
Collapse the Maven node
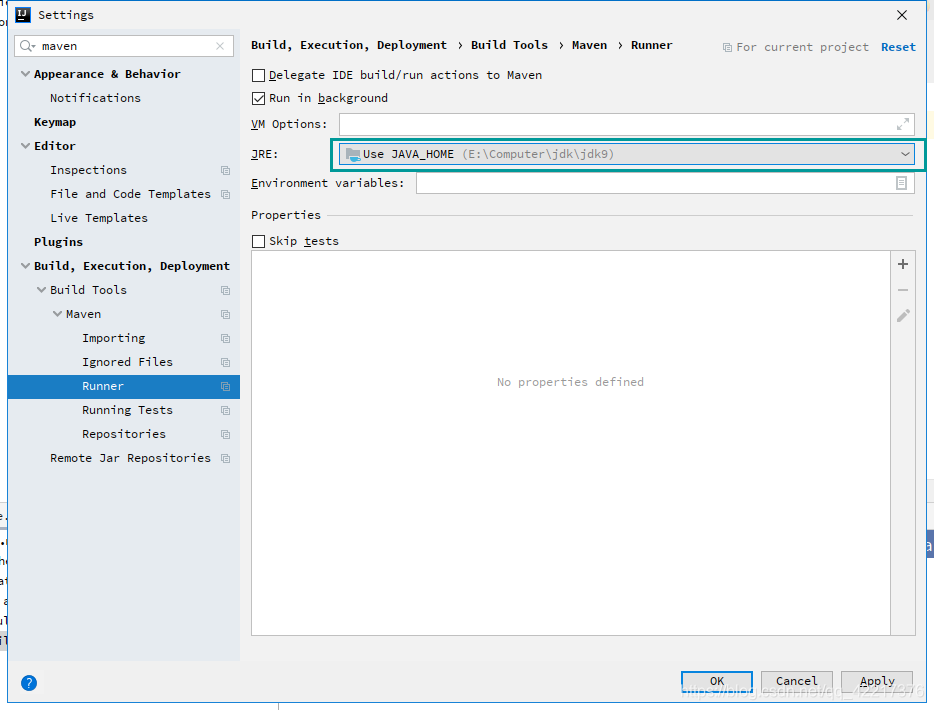tap(57, 314)
